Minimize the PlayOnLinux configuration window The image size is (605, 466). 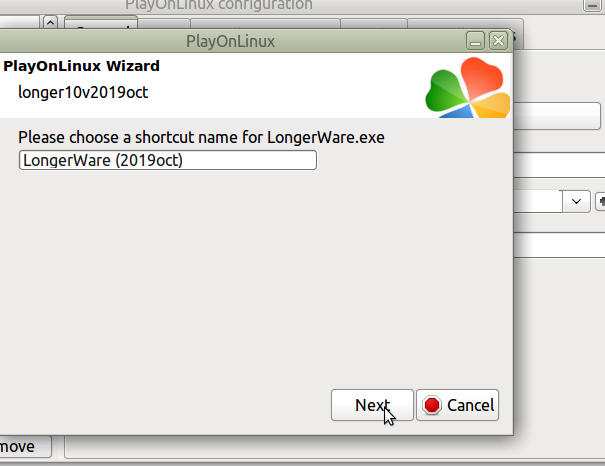[593, 5]
